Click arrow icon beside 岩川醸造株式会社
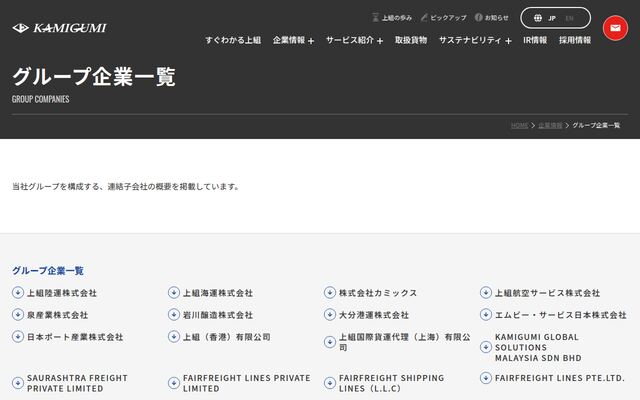The width and height of the screenshot is (640, 400). pos(174,315)
